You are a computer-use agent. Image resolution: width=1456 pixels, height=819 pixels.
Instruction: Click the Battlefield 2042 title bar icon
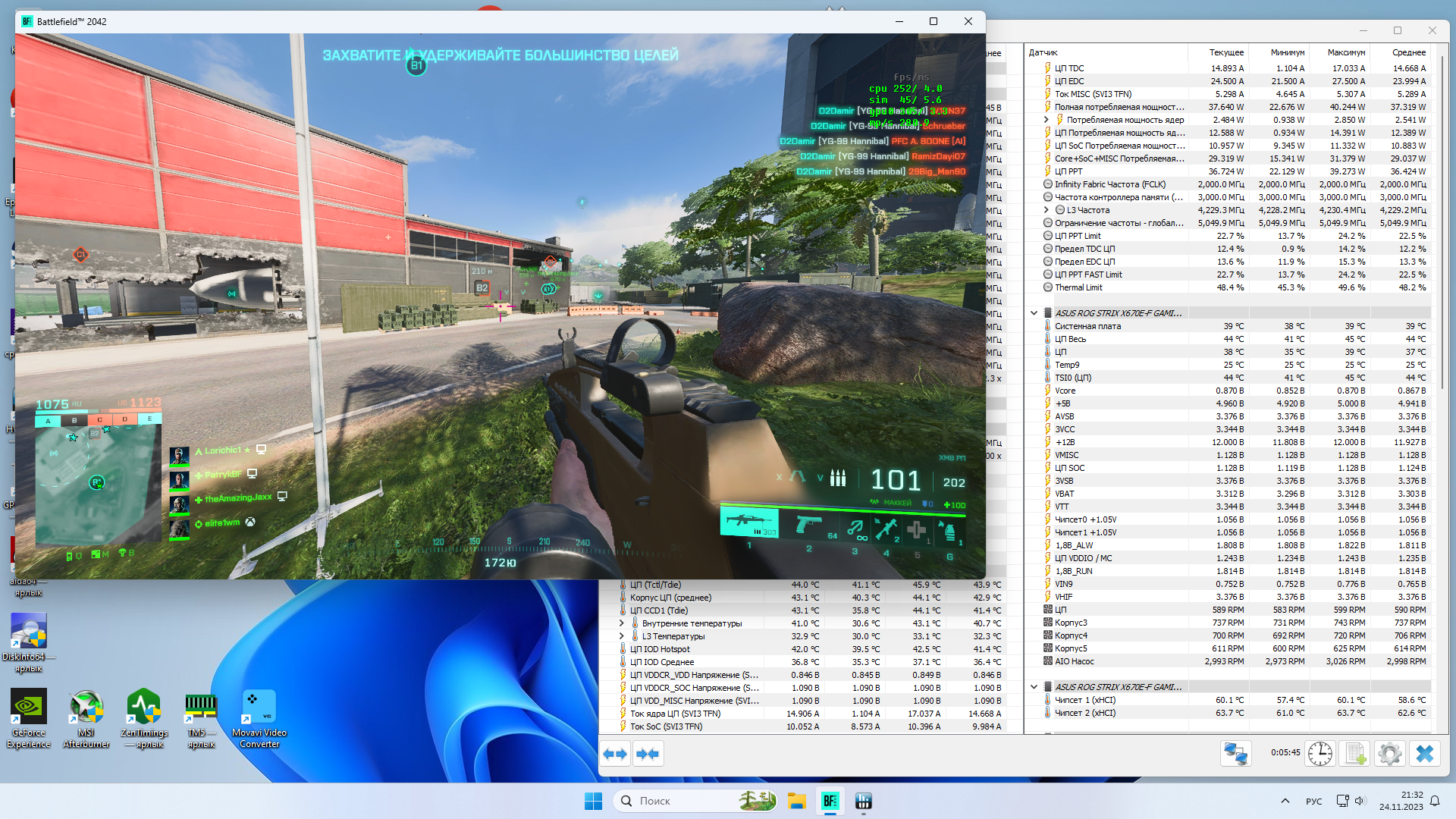click(27, 21)
